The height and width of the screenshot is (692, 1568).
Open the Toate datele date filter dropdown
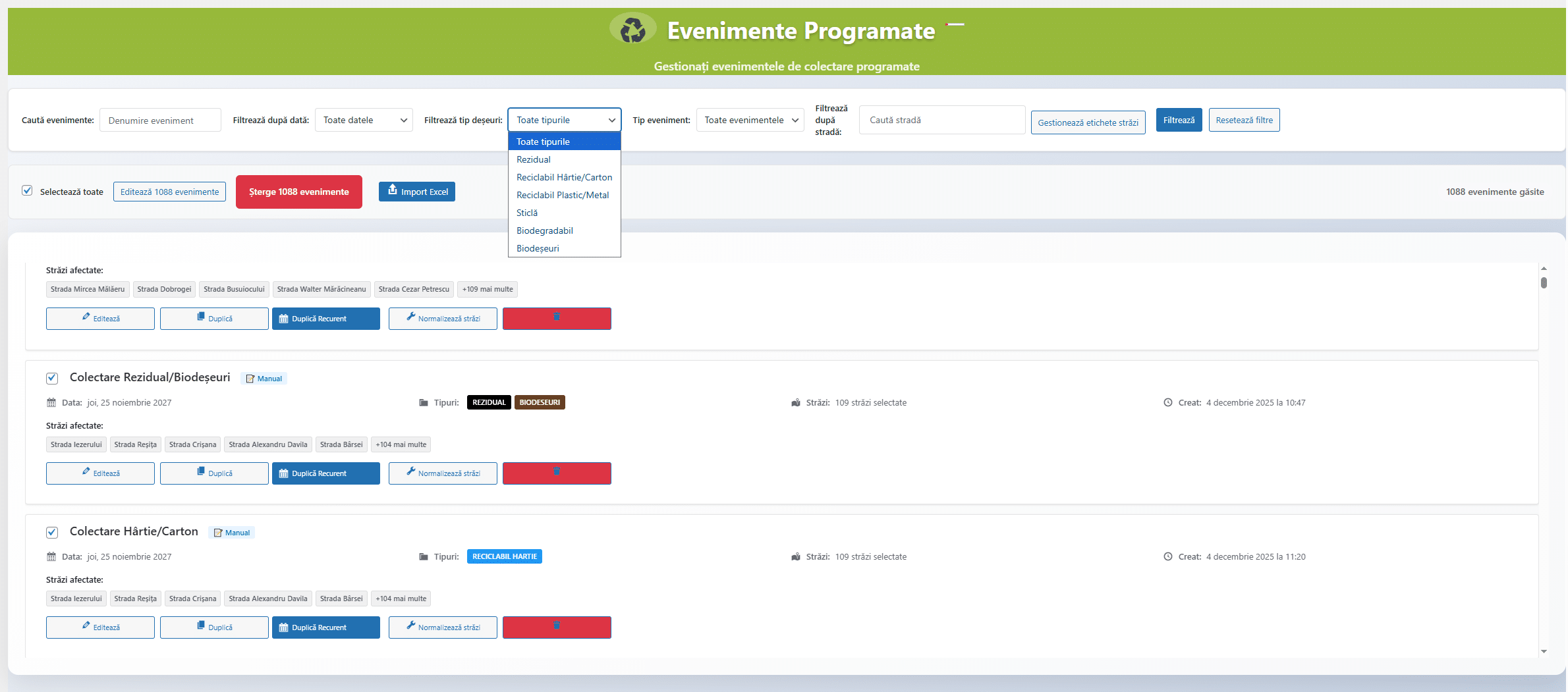pyautogui.click(x=364, y=120)
